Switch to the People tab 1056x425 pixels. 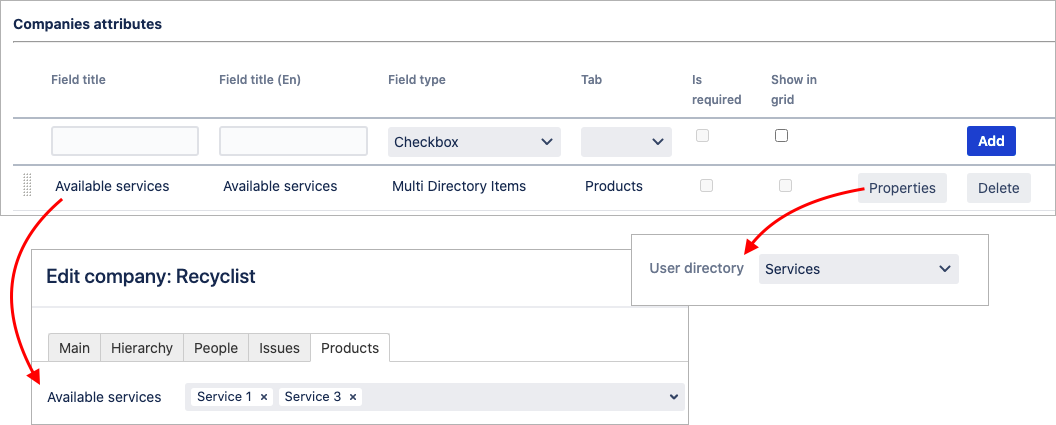point(216,348)
